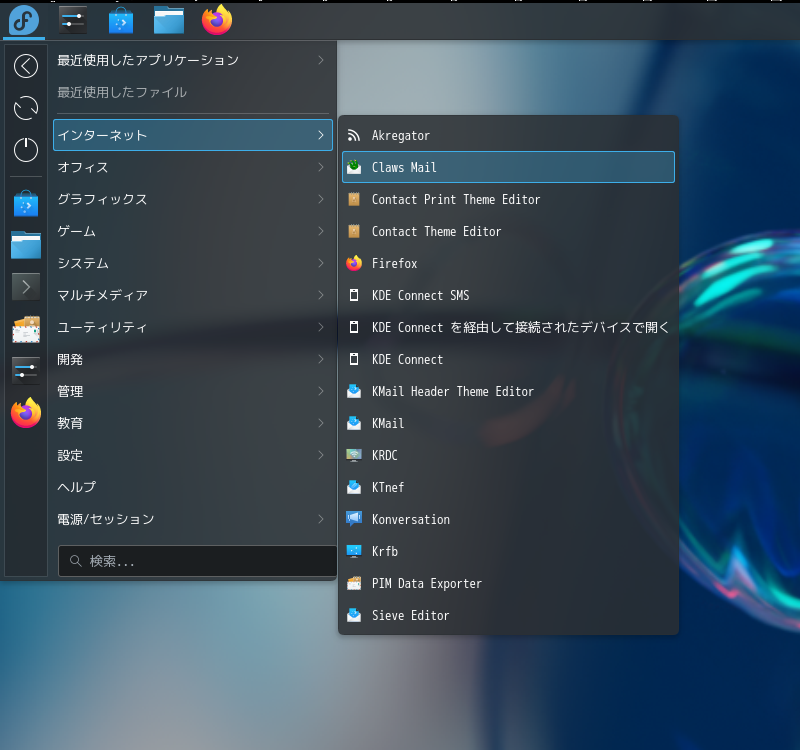Viewport: 800px width, 750px height.
Task: Click the Contact Theme Editor text
Action: pos(436,231)
